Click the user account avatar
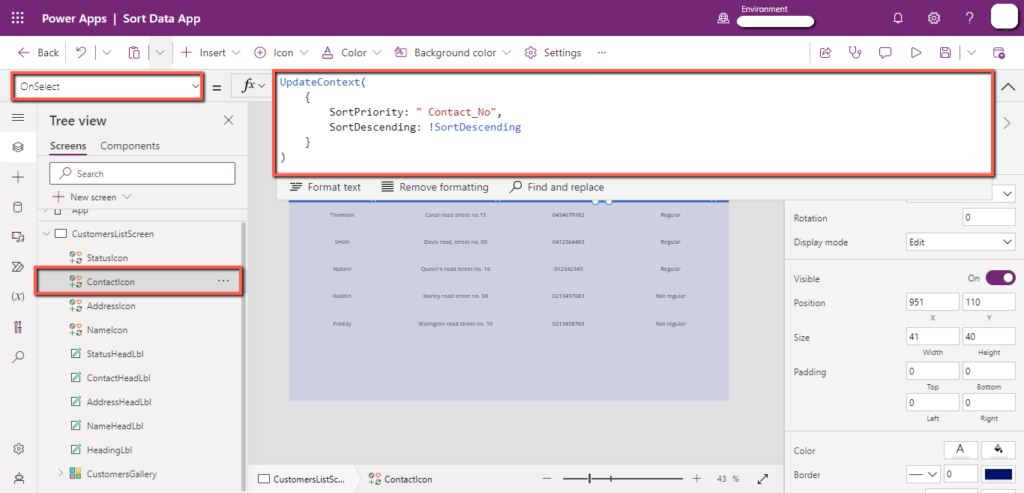 (x=1004, y=17)
